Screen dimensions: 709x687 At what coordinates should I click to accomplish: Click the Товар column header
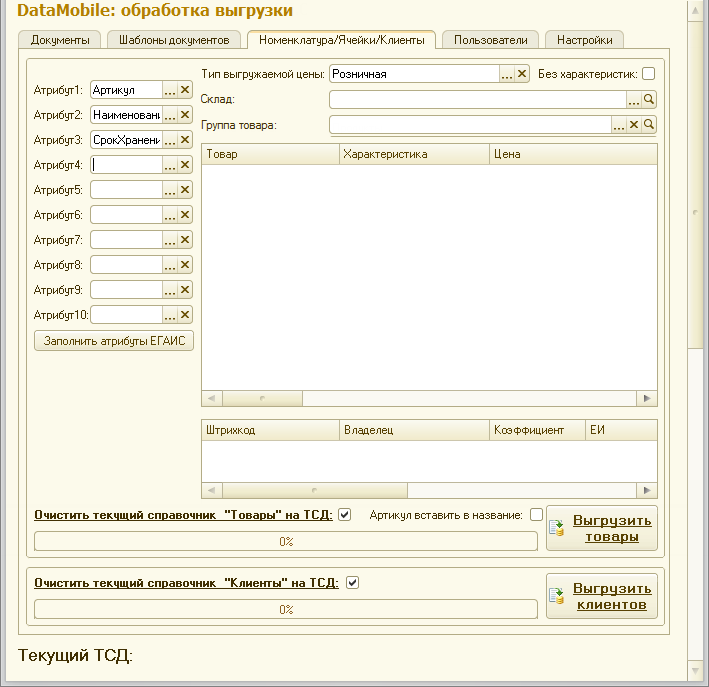[x=270, y=154]
